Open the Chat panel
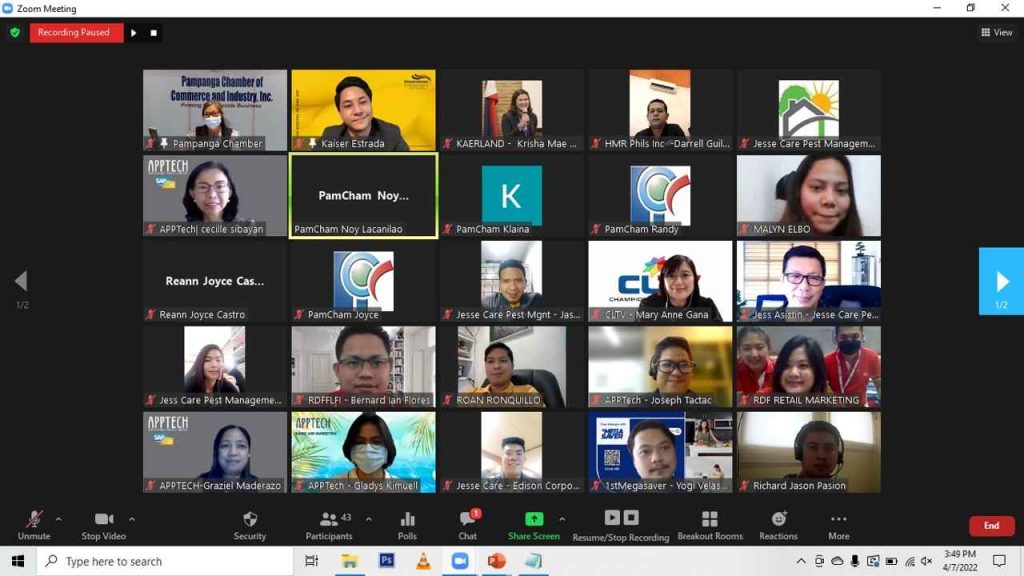 click(x=468, y=525)
